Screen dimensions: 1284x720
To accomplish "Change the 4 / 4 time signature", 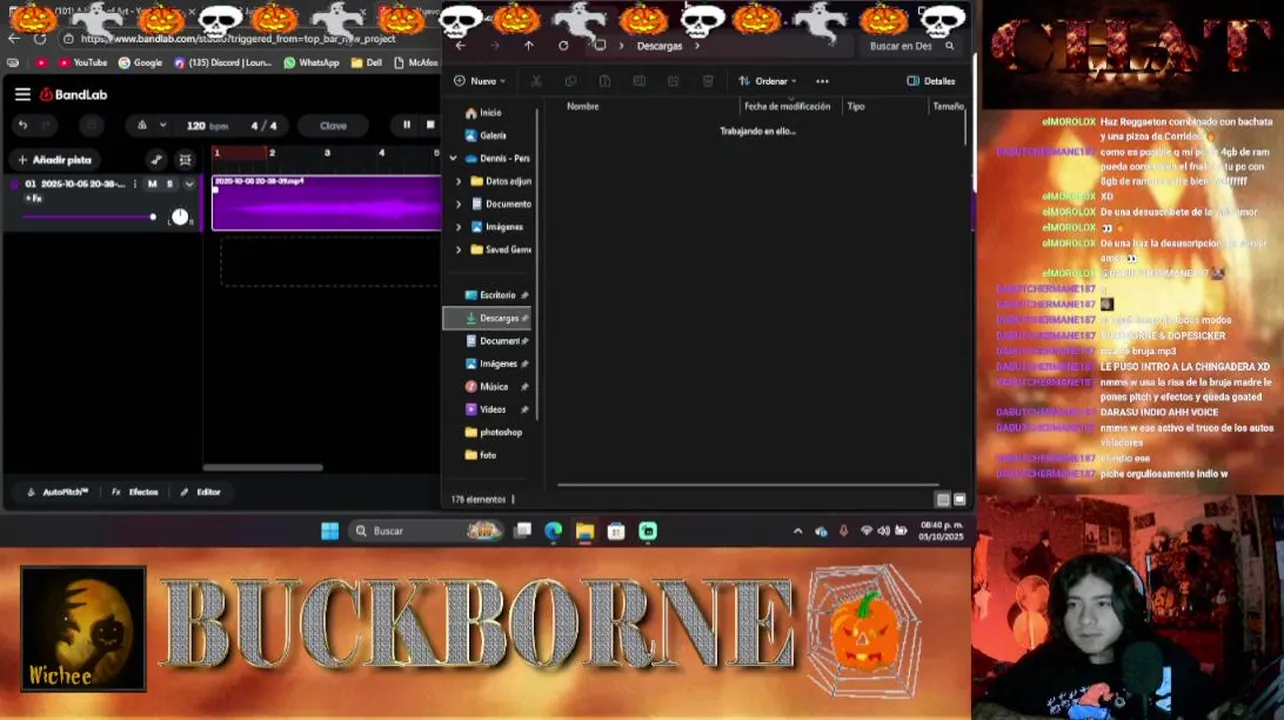I will tap(264, 126).
